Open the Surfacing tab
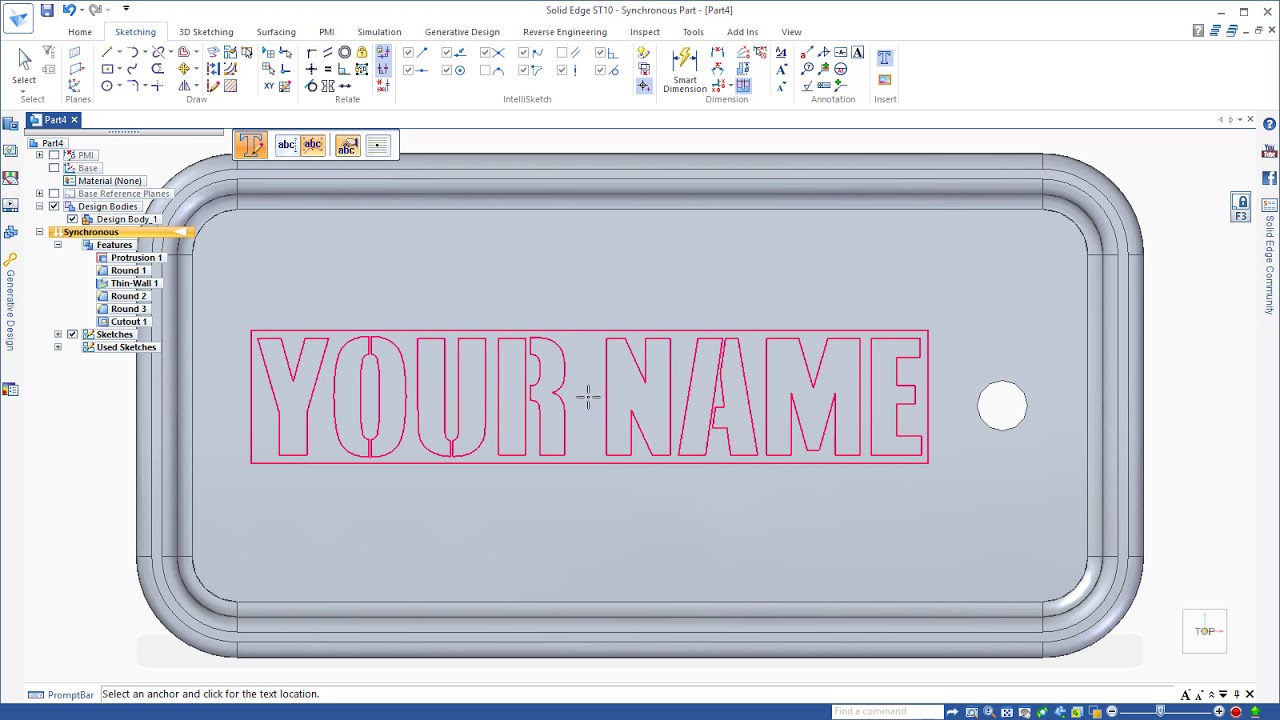The width and height of the screenshot is (1280, 720). (x=276, y=32)
